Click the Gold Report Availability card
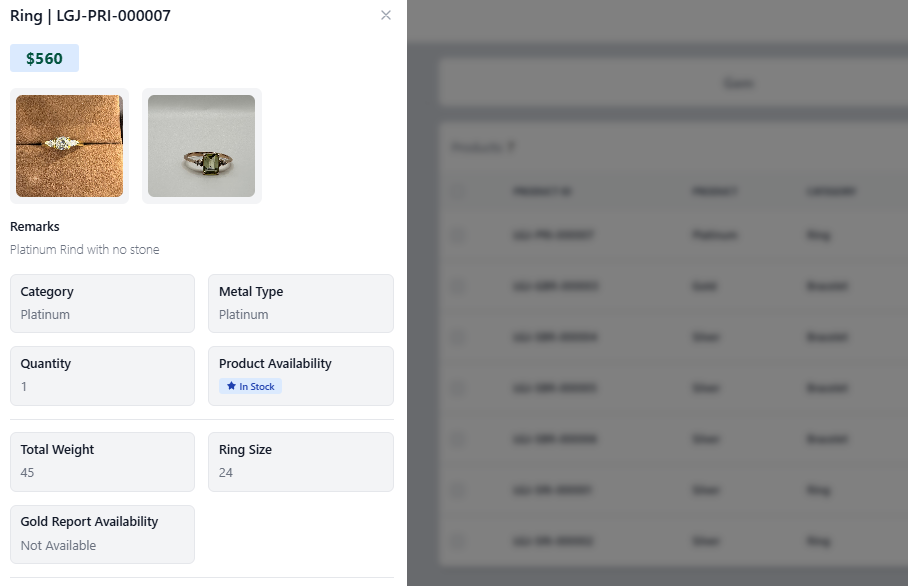This screenshot has height=586, width=908. tap(102, 533)
